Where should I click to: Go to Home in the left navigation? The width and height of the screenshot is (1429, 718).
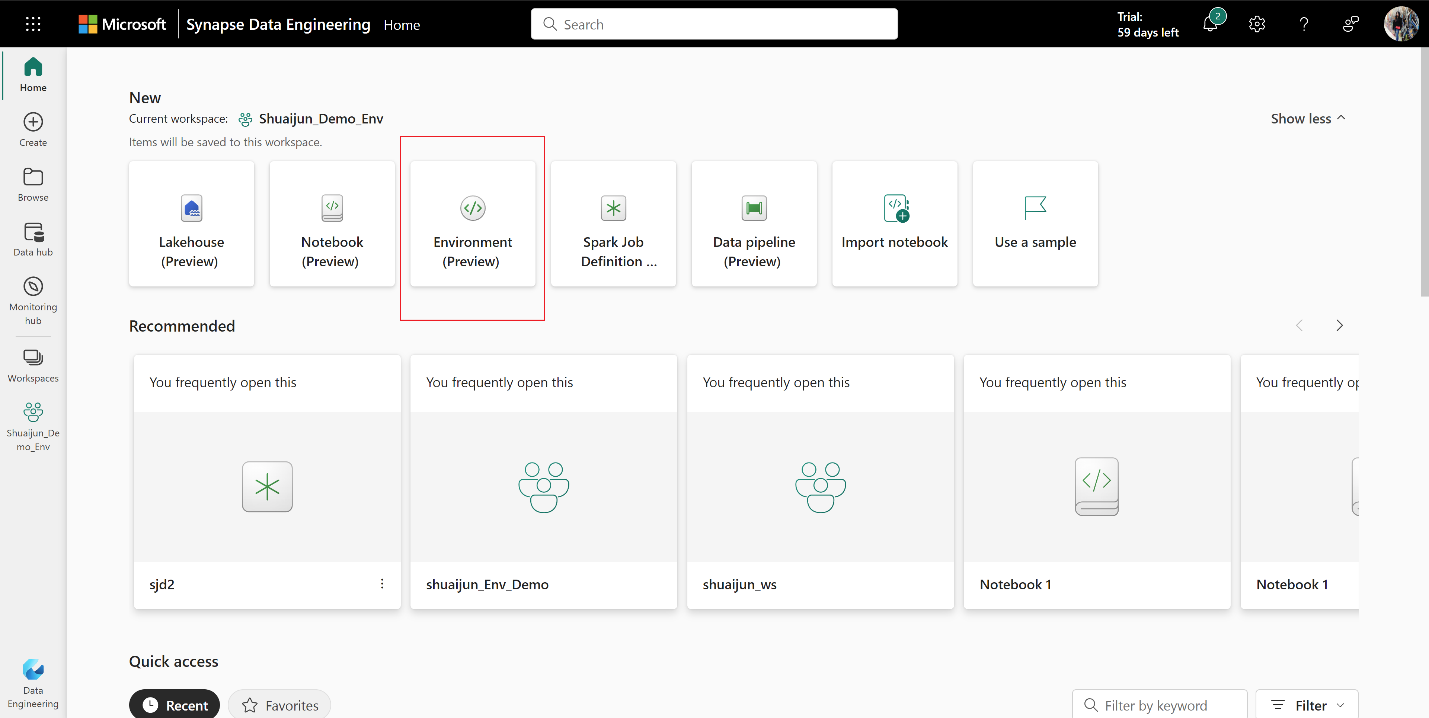pyautogui.click(x=33, y=75)
